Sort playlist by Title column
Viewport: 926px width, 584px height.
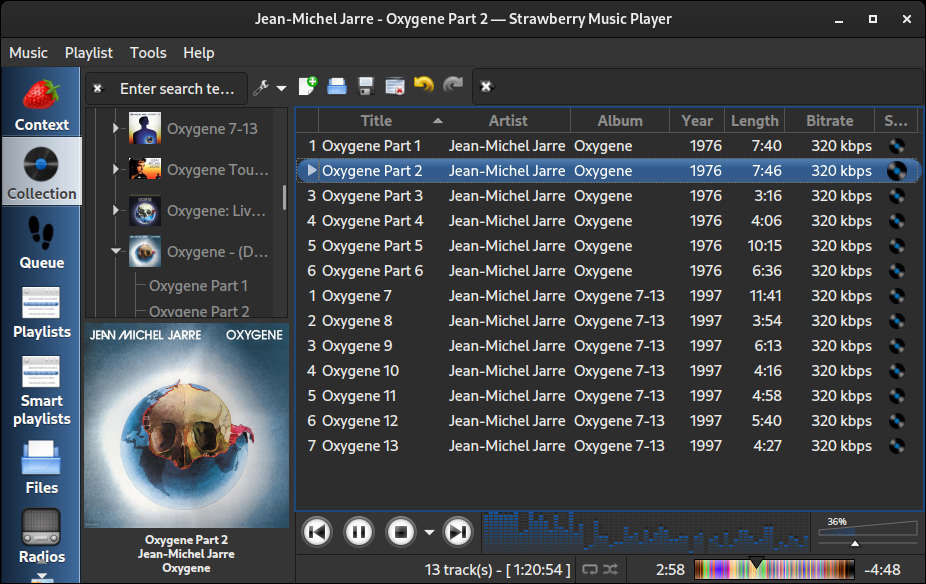click(x=376, y=121)
